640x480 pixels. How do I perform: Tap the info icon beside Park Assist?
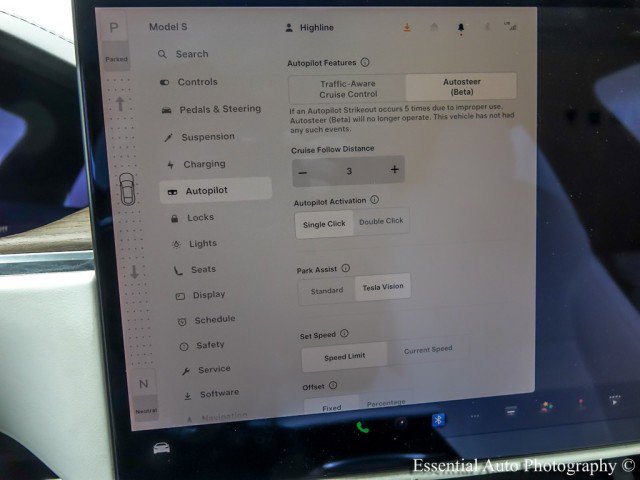pyautogui.click(x=346, y=268)
